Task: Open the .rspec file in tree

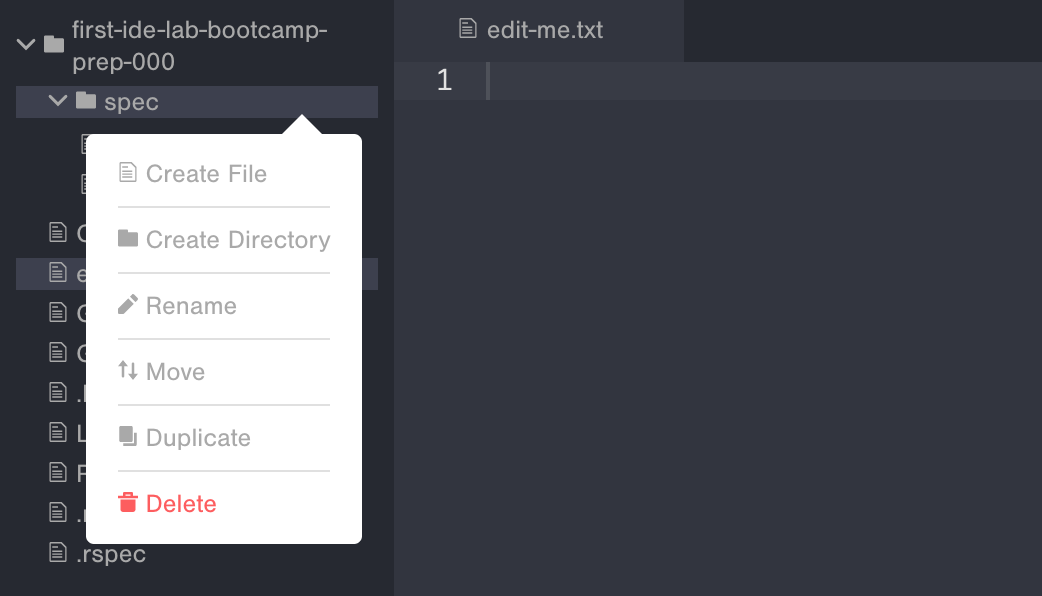Action: [x=111, y=554]
